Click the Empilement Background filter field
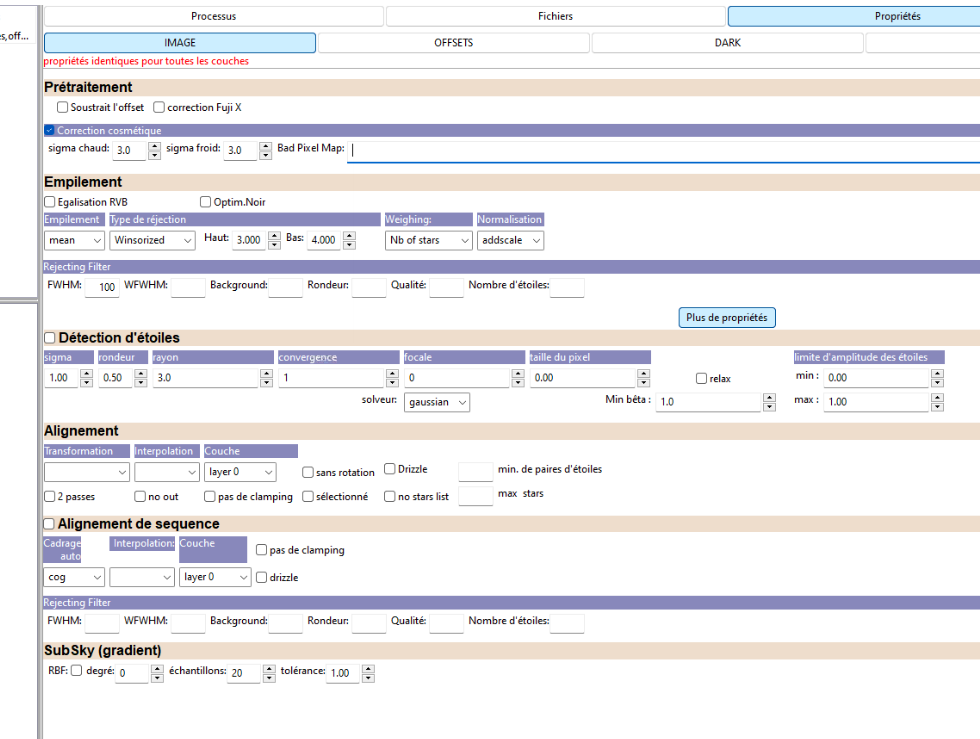The width and height of the screenshot is (980, 739). 286,288
